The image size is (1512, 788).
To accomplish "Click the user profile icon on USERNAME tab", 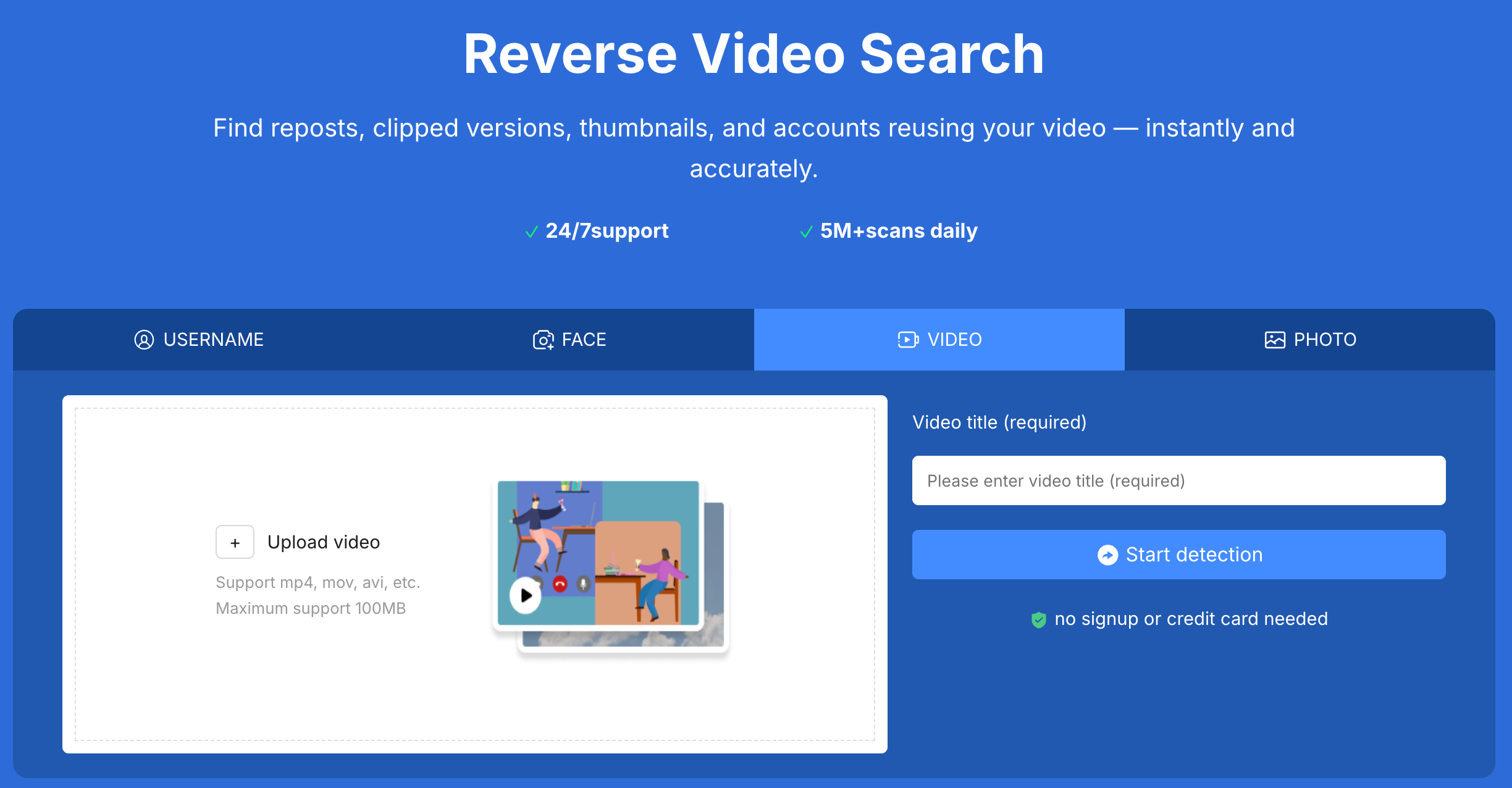I will 143,340.
